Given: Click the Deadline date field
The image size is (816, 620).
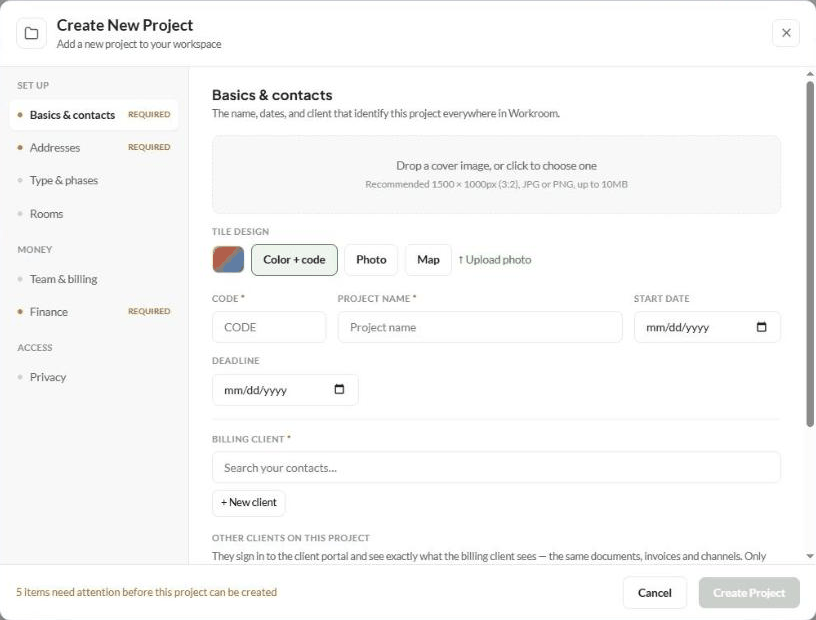Looking at the screenshot, I should tap(285, 389).
